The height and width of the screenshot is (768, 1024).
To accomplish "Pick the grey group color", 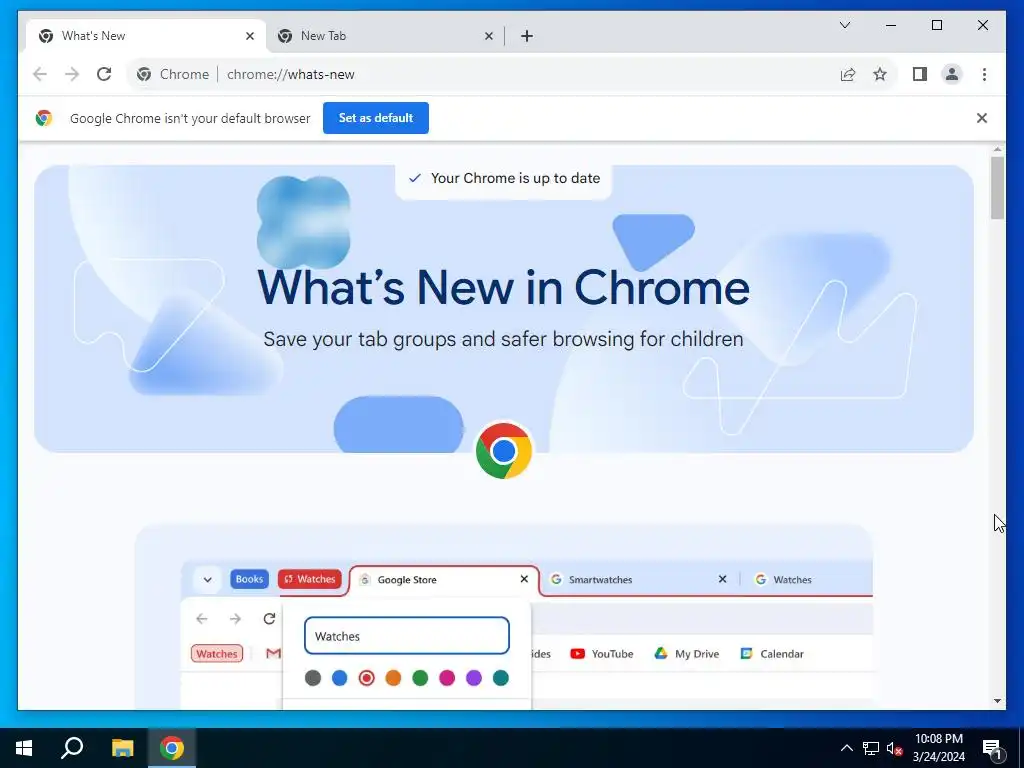I will coord(313,678).
